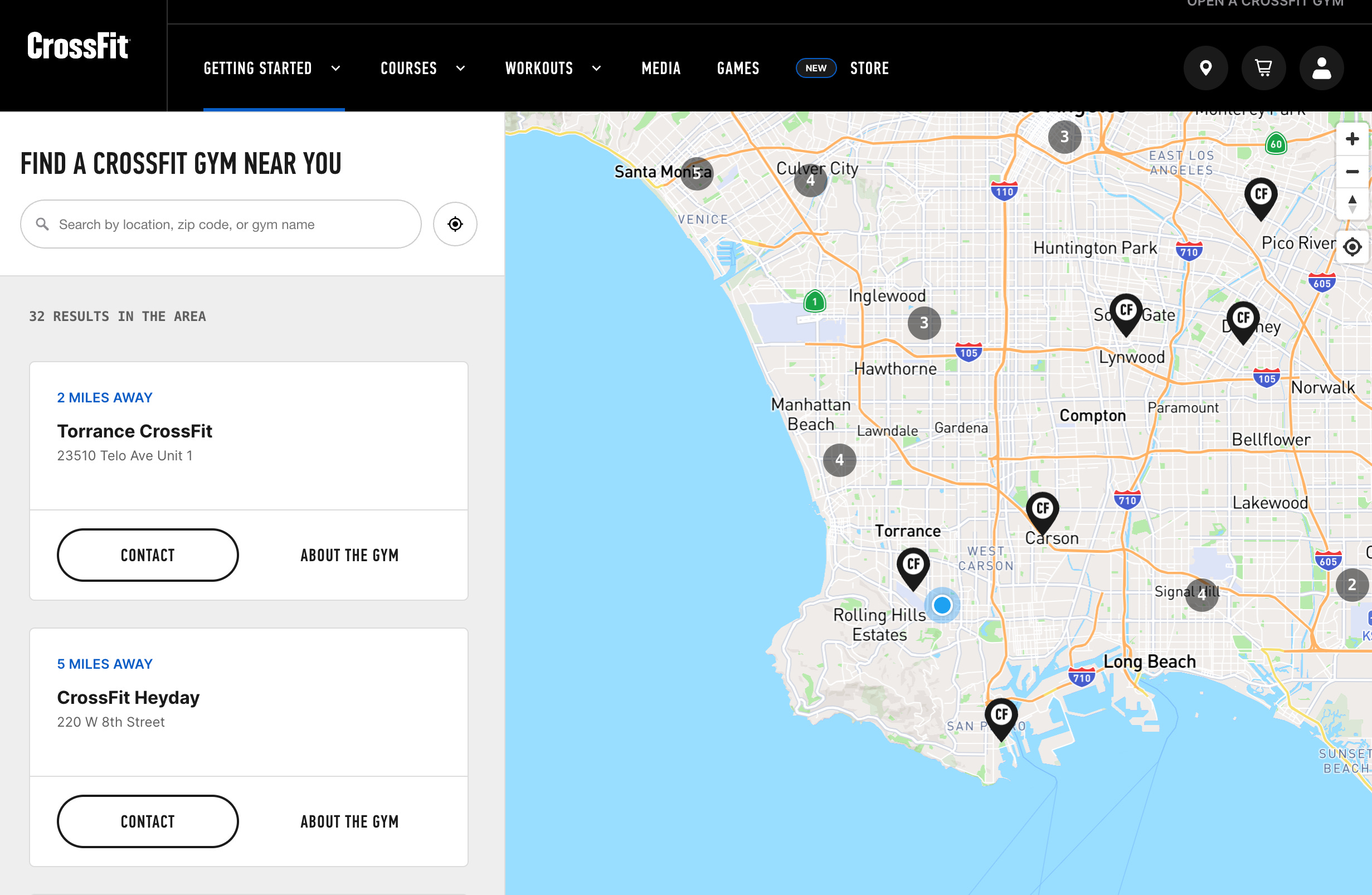Click the Compton map label

tap(1092, 416)
